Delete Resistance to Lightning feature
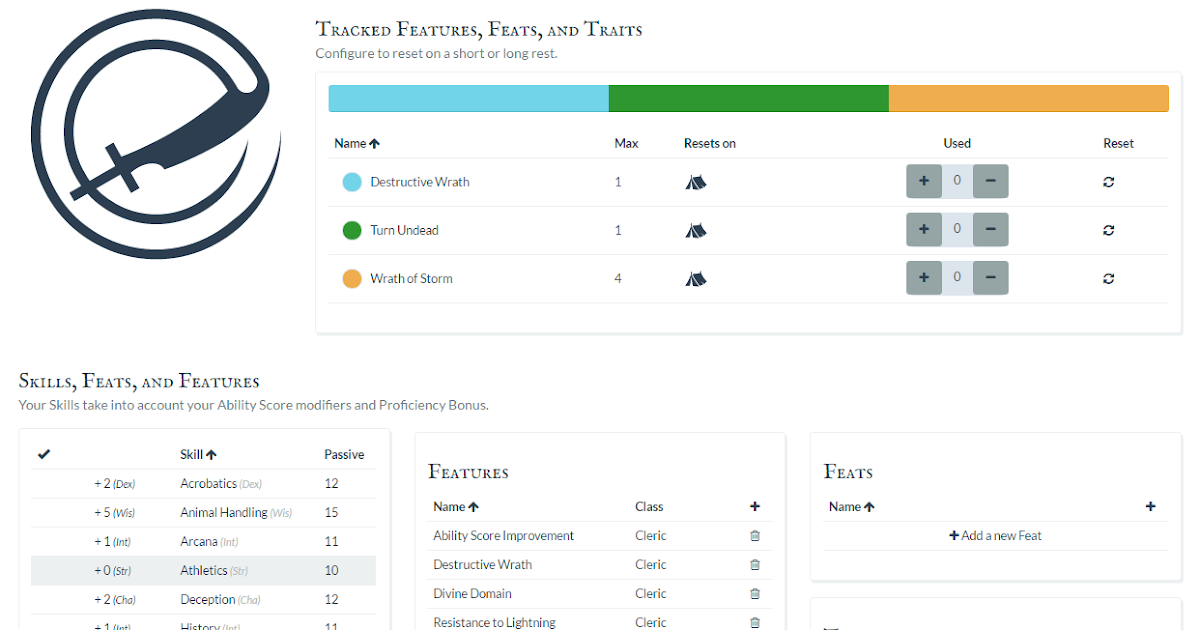 click(755, 623)
